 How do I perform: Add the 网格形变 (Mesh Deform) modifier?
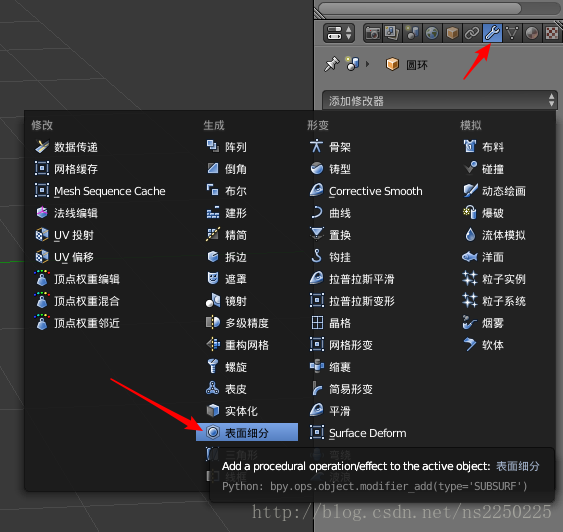(341, 345)
